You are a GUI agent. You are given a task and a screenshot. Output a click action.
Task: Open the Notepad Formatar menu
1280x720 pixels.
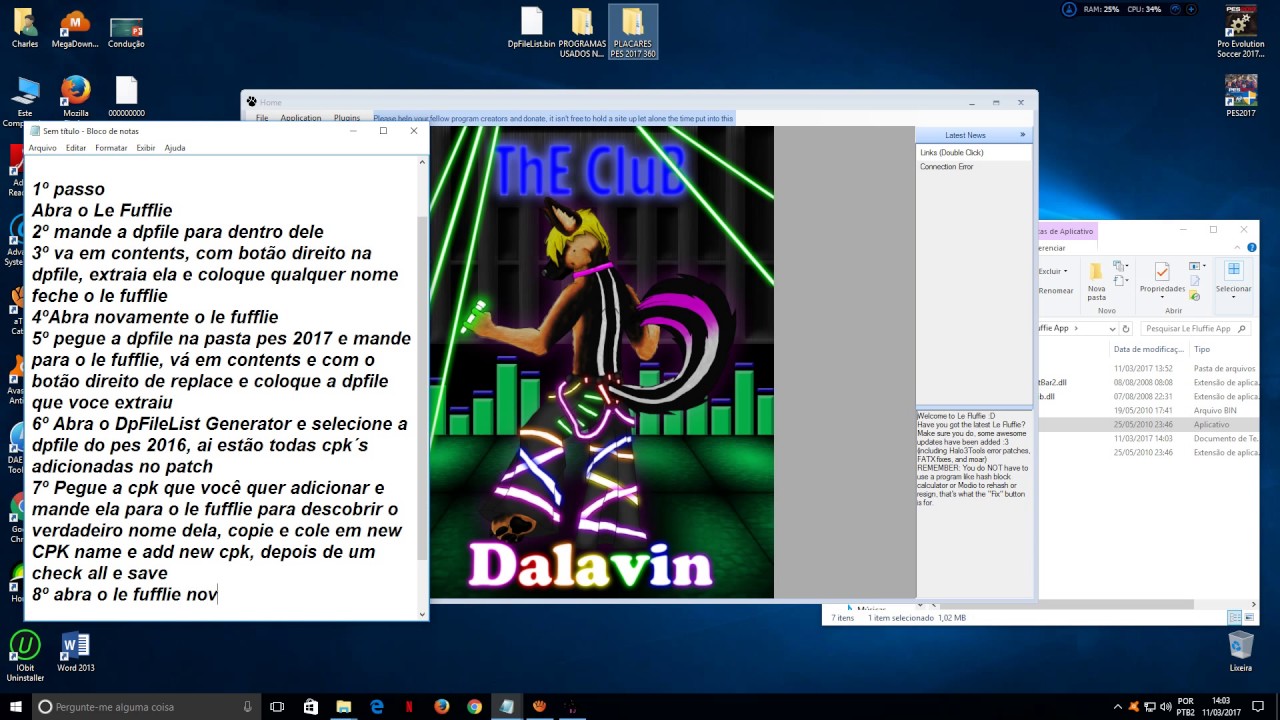[x=111, y=148]
